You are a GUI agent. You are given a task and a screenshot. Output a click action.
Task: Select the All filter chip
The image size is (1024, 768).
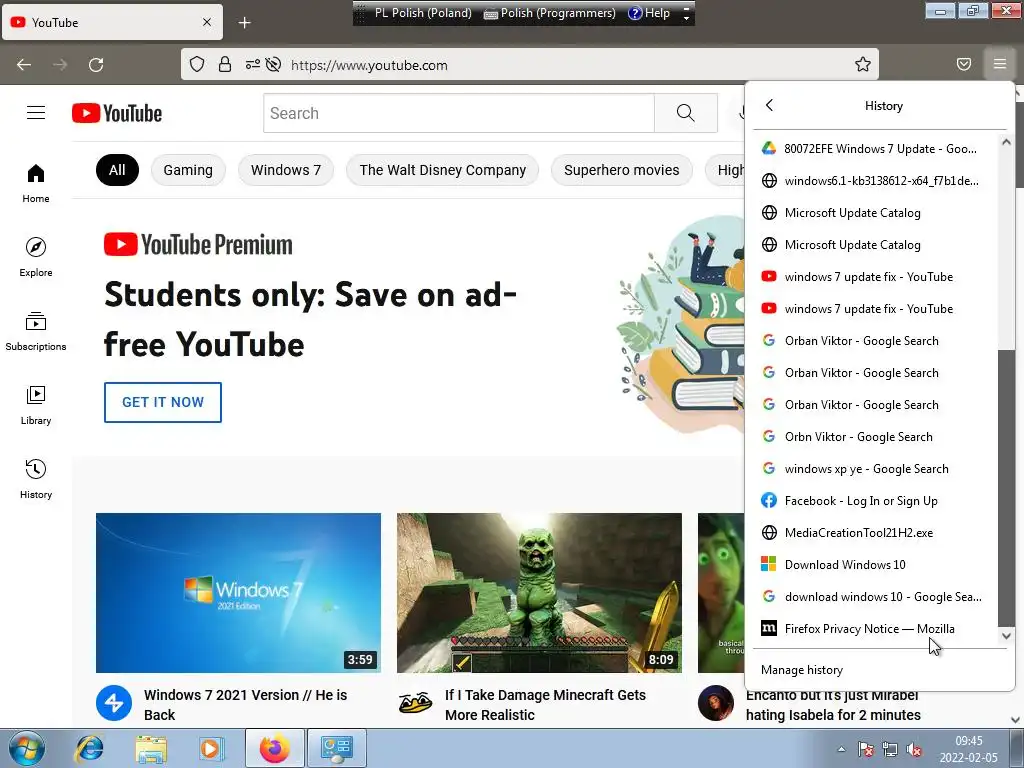point(117,170)
